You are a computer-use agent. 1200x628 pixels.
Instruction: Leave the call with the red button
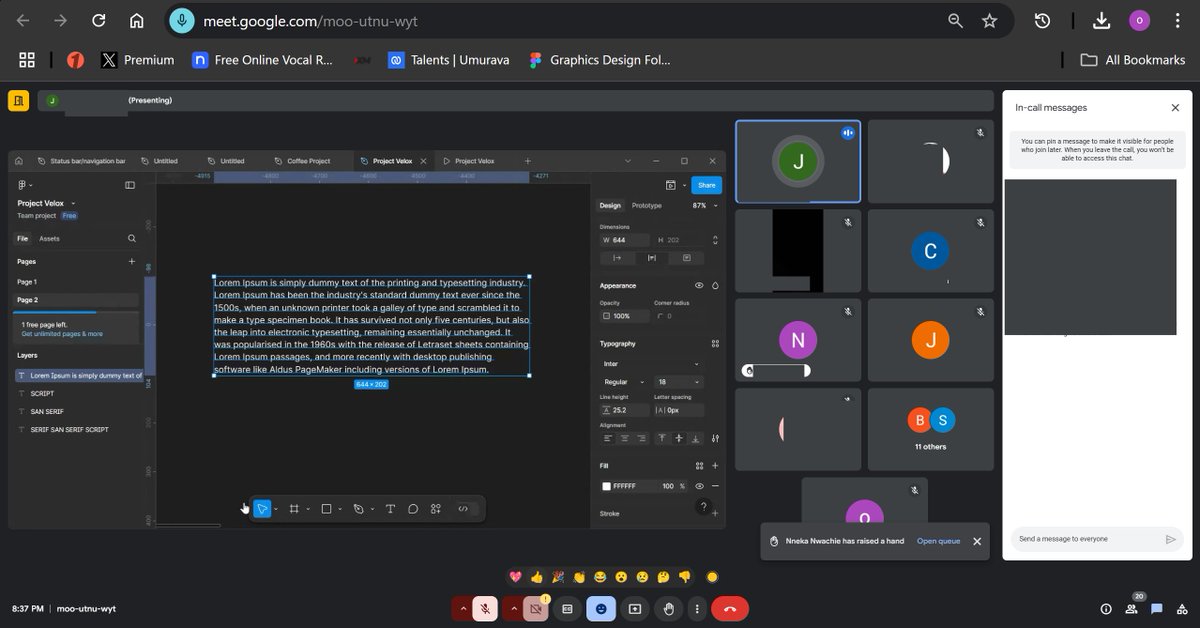pyautogui.click(x=730, y=608)
